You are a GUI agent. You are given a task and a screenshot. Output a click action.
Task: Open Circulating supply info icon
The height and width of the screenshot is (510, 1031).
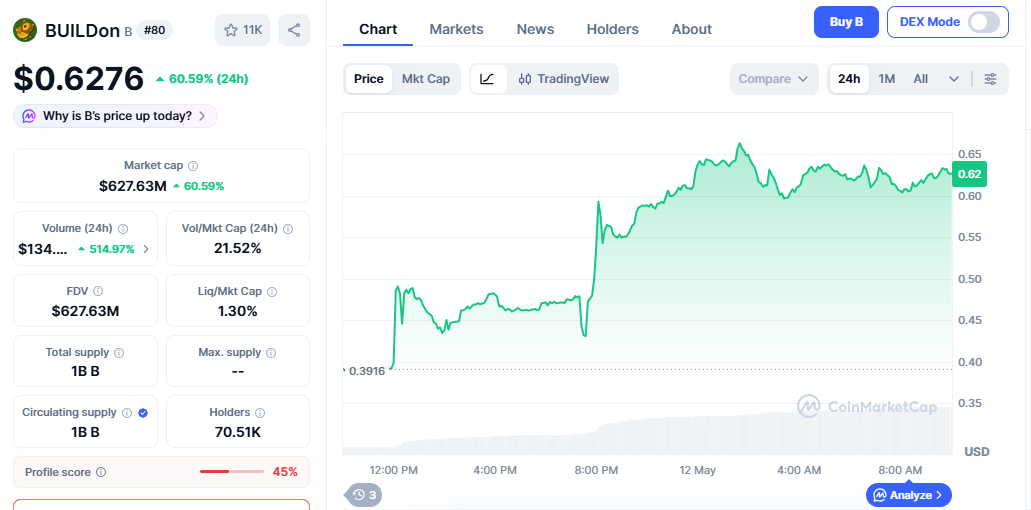click(128, 413)
